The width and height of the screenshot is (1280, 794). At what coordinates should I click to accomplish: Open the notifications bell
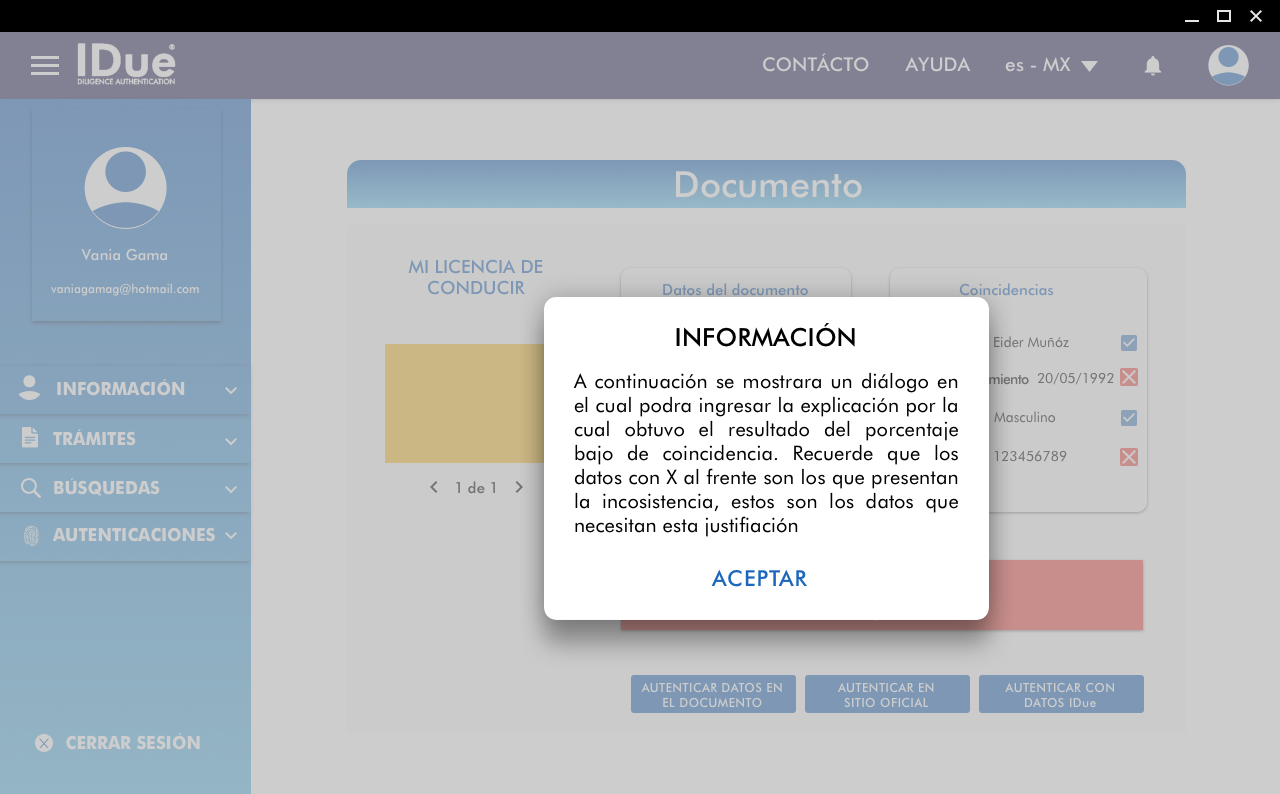pos(1153,66)
